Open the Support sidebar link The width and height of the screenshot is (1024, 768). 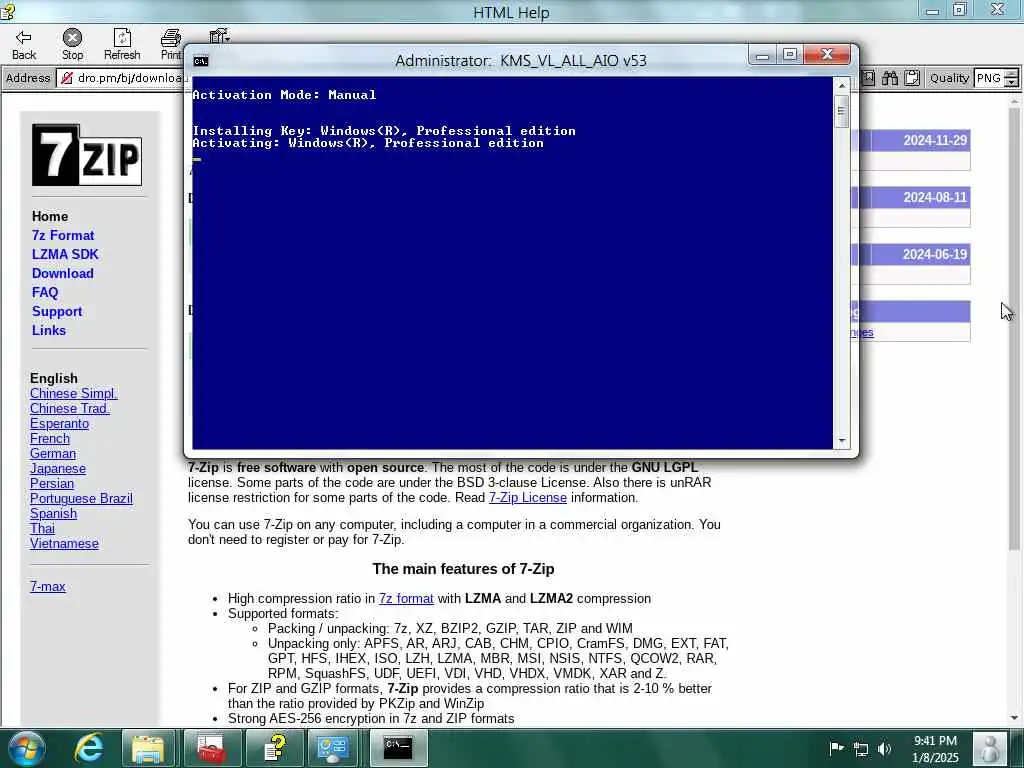point(57,311)
